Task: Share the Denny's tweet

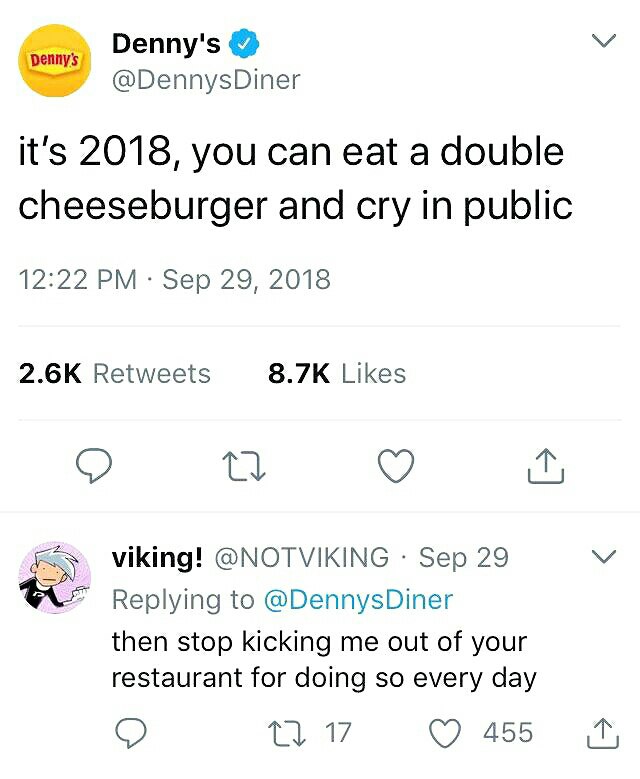Action: [545, 466]
